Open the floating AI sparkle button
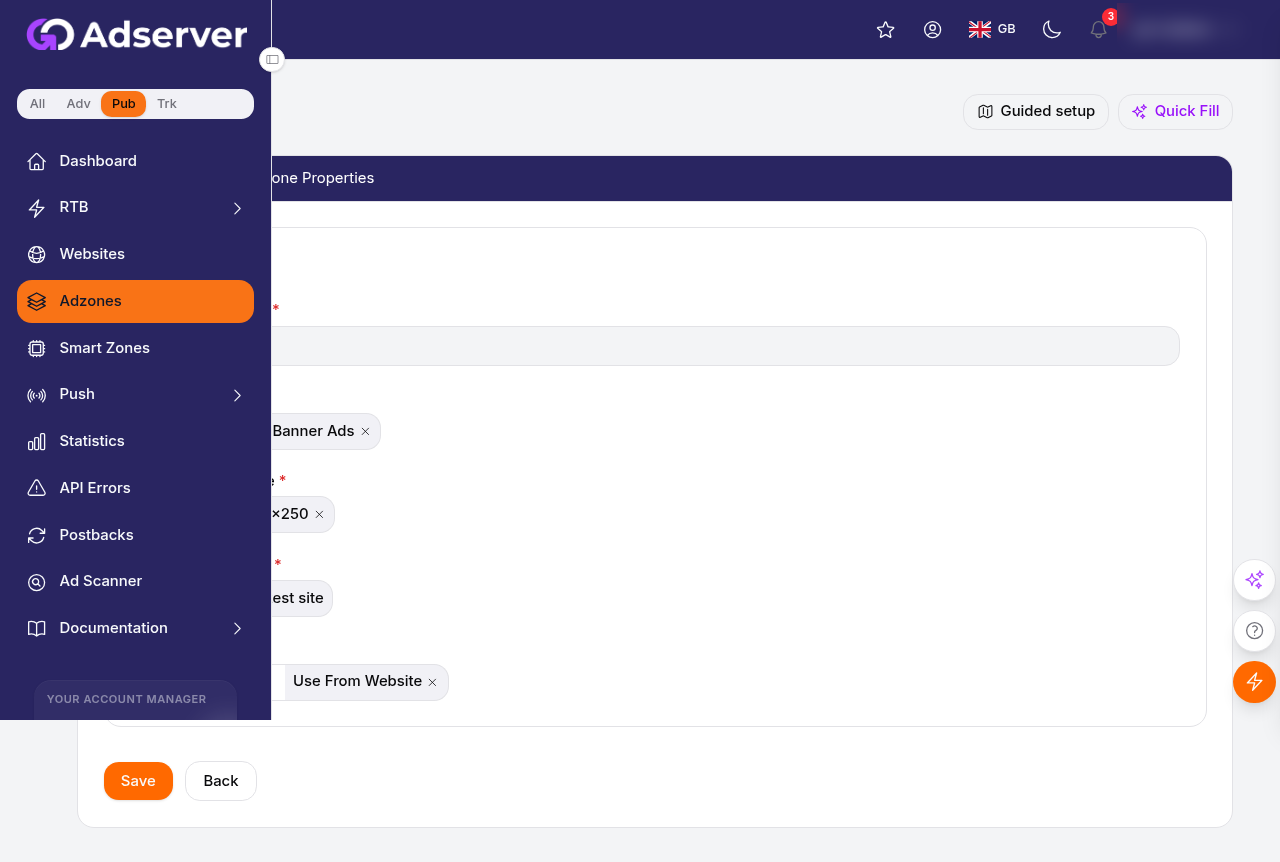This screenshot has width=1280, height=862. [1254, 580]
